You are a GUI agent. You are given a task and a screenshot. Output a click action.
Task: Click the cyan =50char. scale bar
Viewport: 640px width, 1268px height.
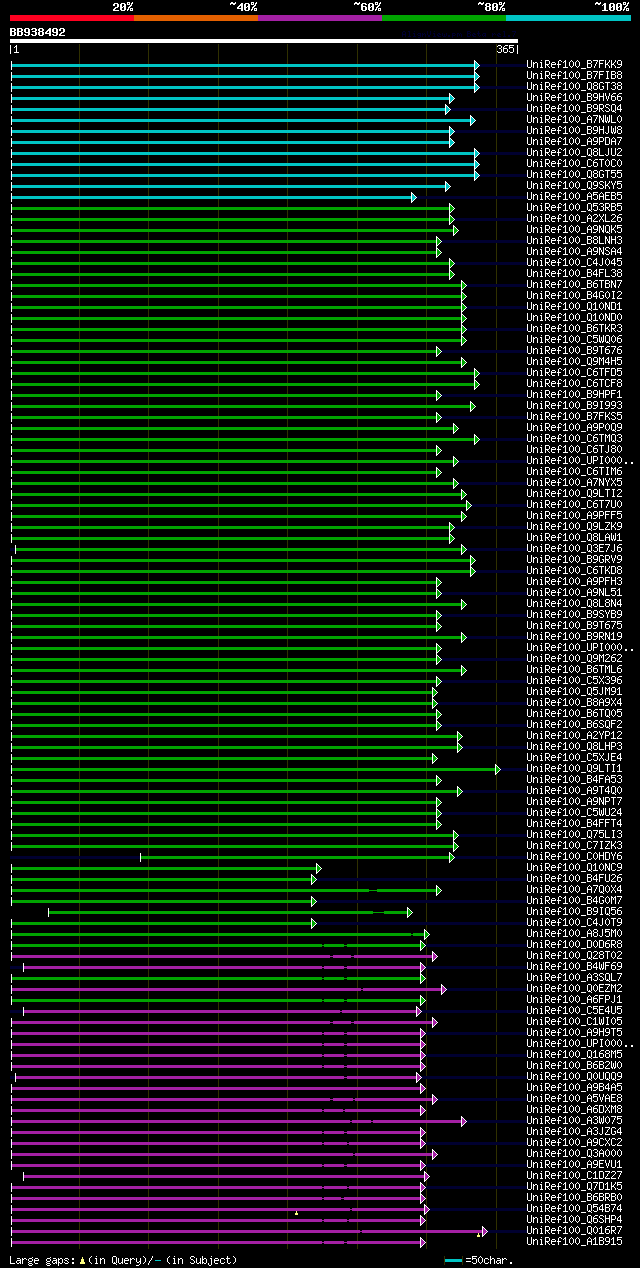454,1261
